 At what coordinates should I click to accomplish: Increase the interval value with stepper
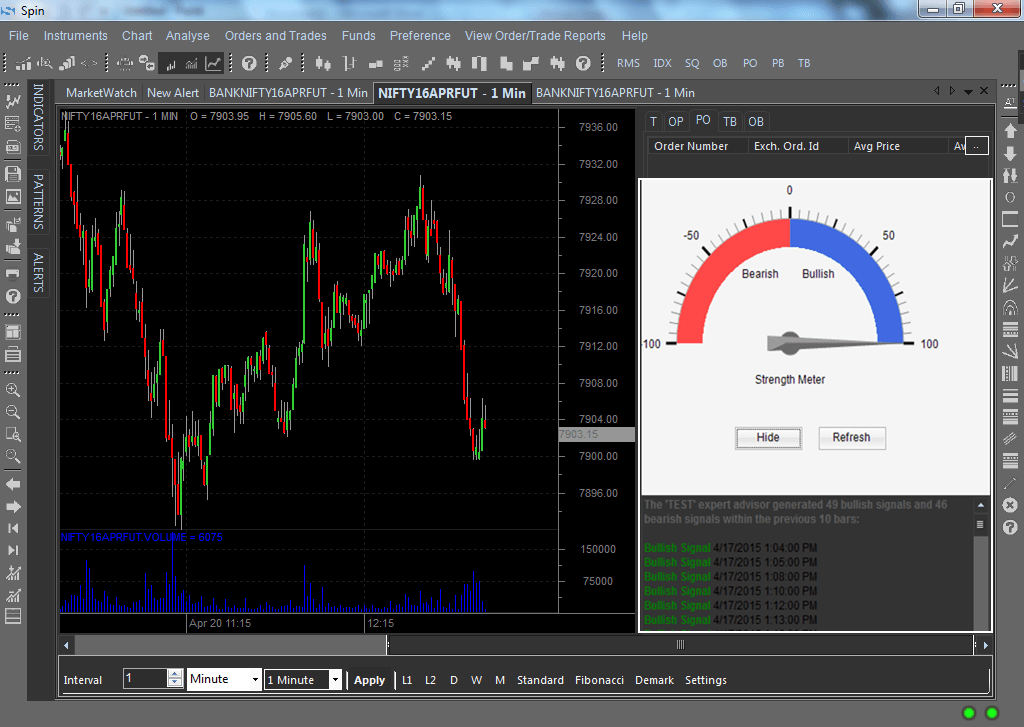(175, 675)
